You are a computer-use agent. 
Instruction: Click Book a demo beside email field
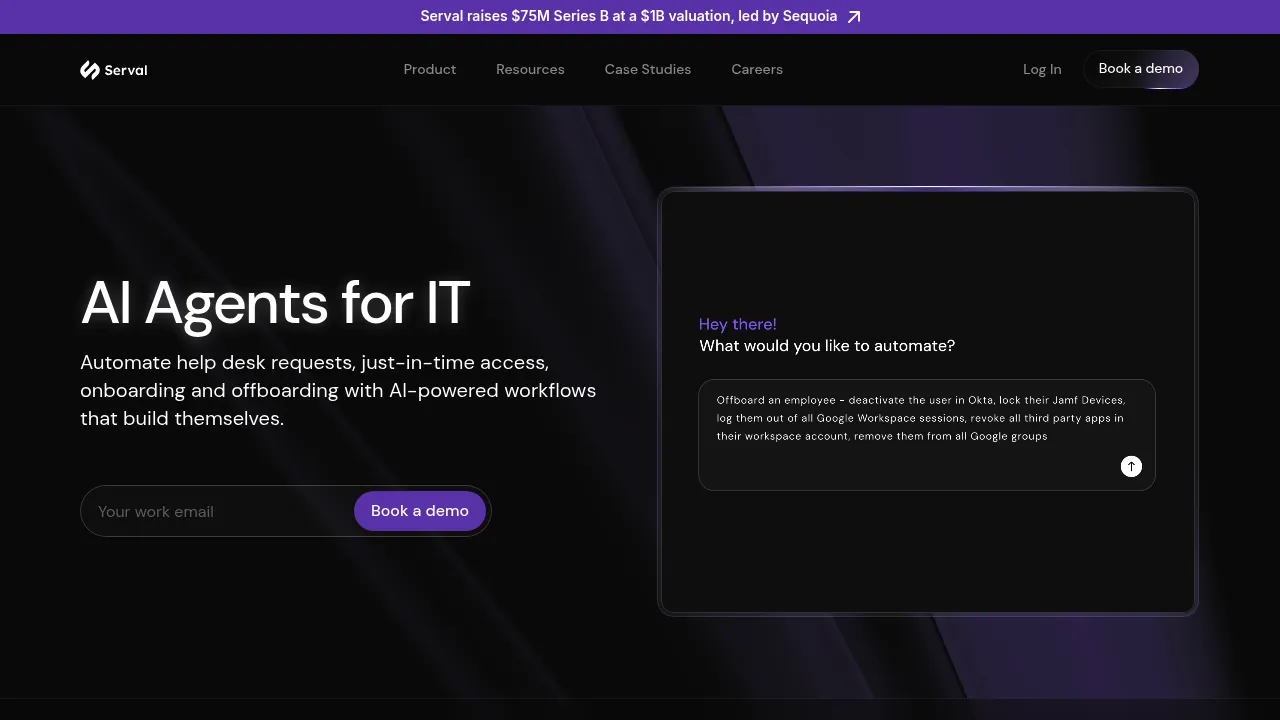(x=420, y=511)
